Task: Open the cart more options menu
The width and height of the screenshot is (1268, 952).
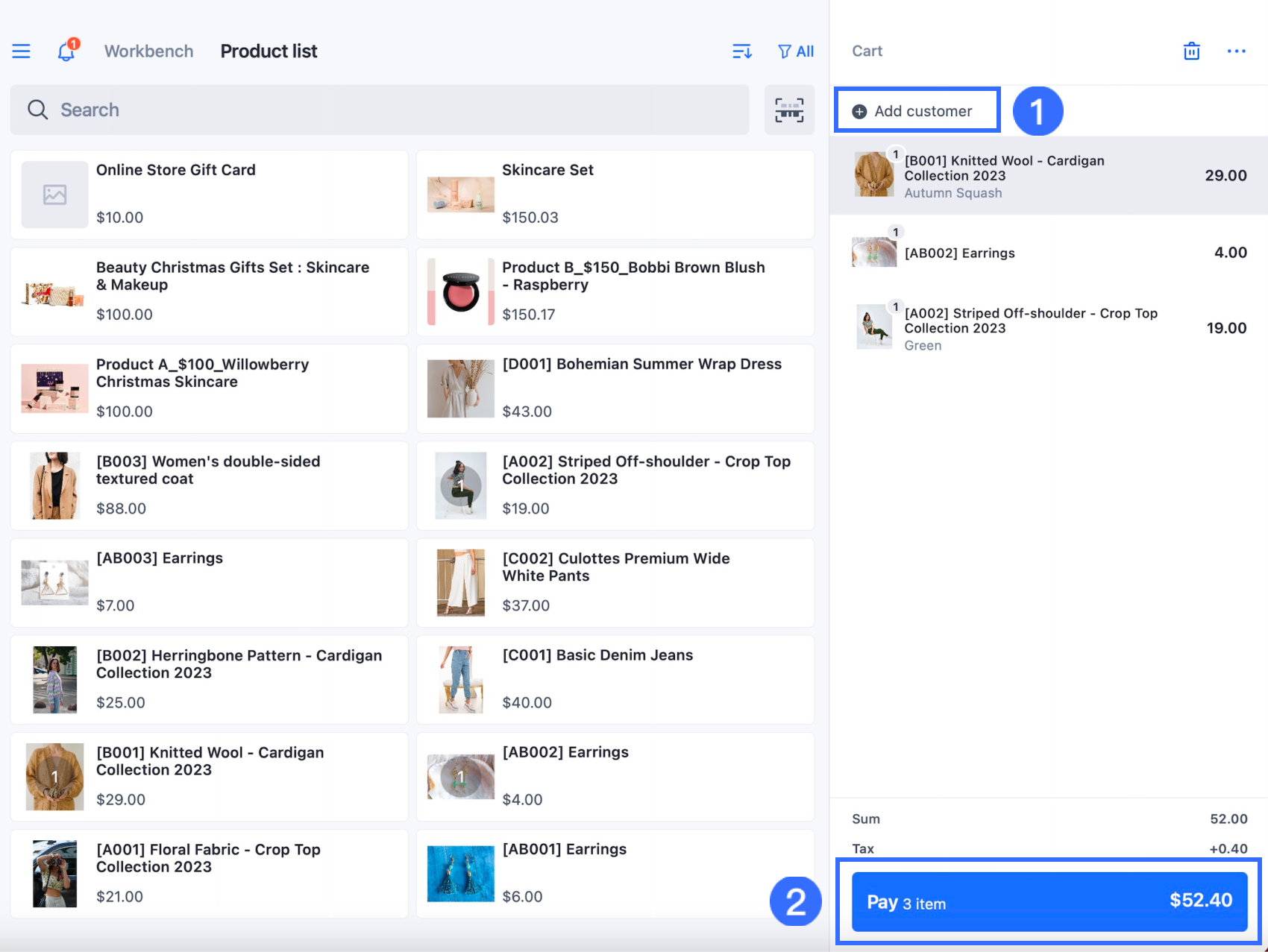Action: (x=1237, y=51)
